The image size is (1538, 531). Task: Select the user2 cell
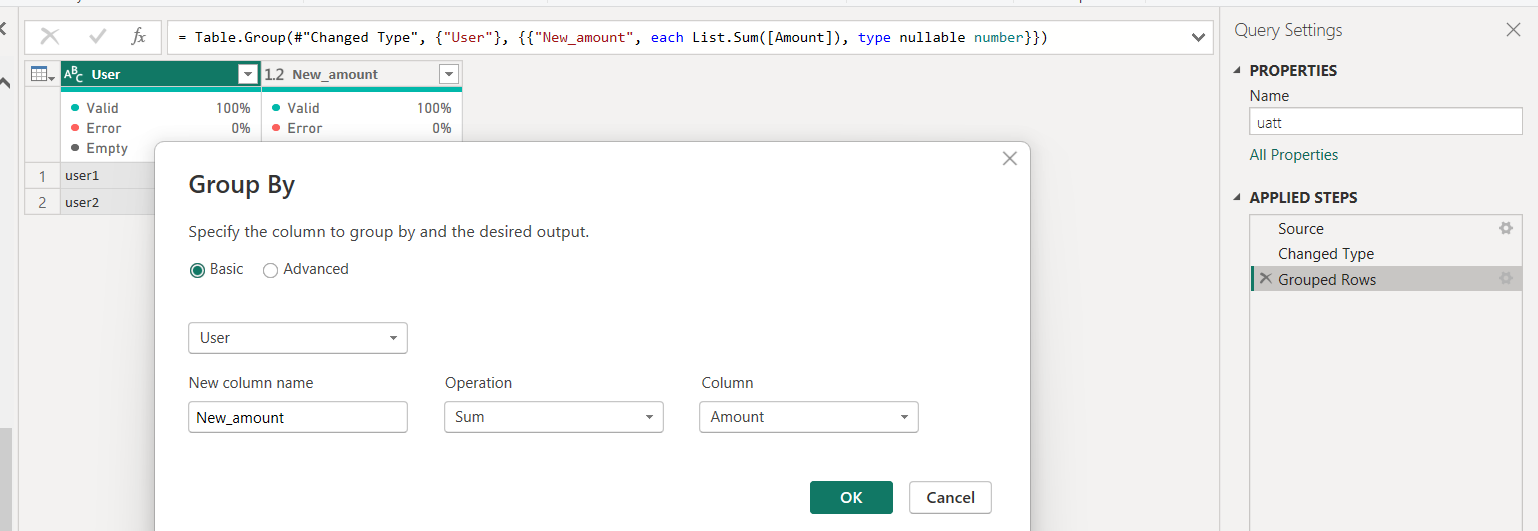[x=108, y=202]
